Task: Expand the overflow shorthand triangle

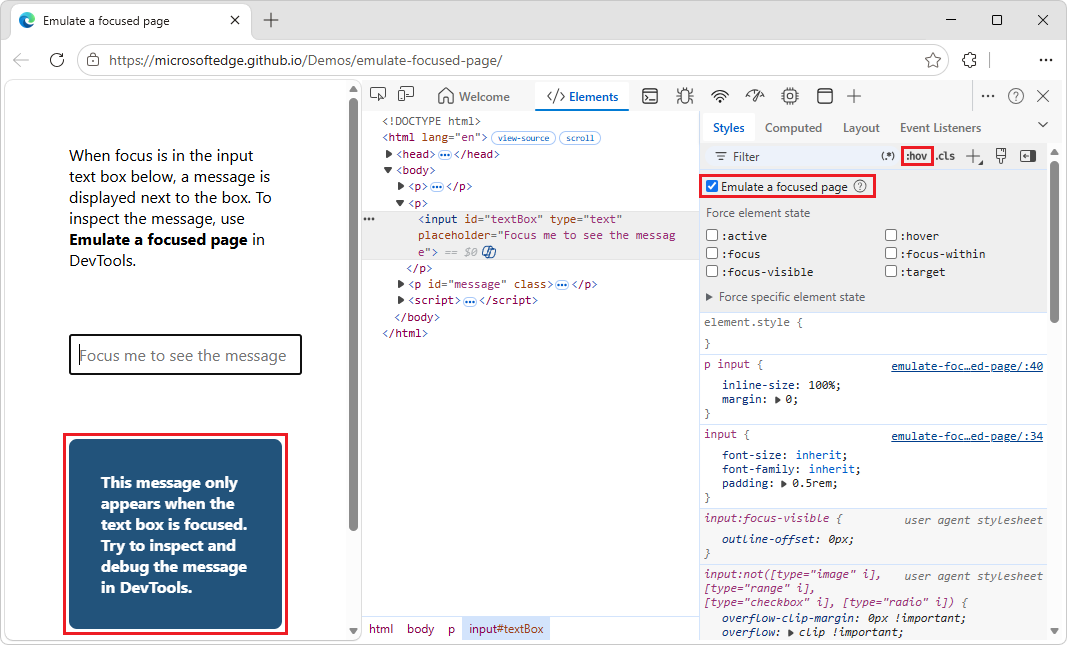Action: tap(791, 633)
